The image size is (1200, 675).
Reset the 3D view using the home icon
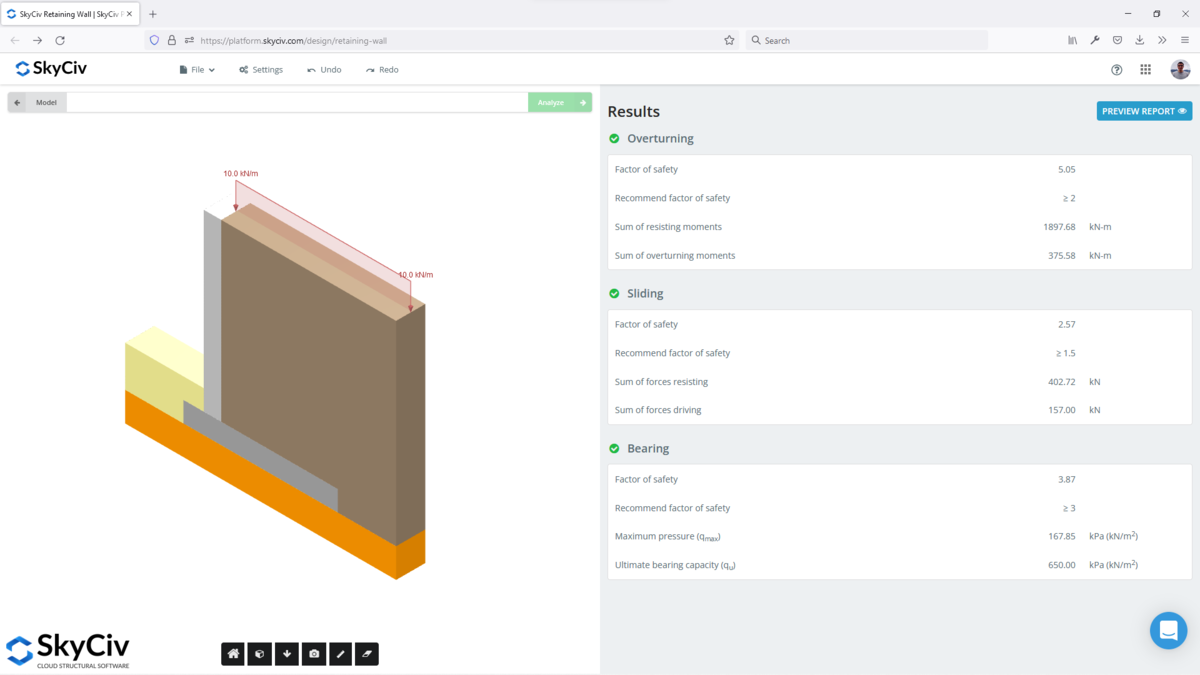(x=233, y=653)
